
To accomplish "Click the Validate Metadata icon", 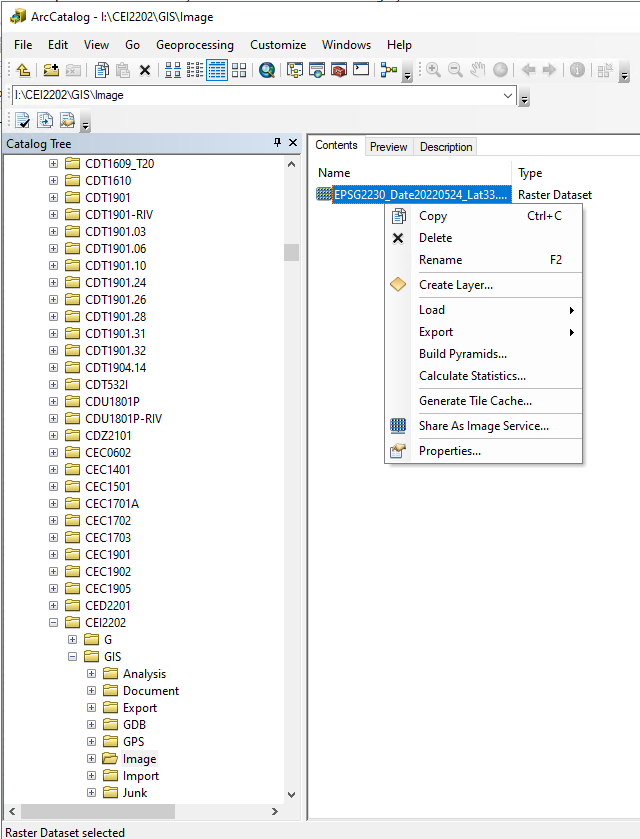I will (22, 120).
